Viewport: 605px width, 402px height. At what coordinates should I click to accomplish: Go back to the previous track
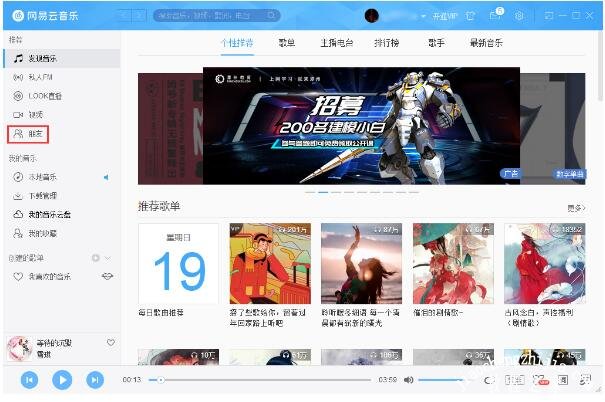pyautogui.click(x=29, y=380)
